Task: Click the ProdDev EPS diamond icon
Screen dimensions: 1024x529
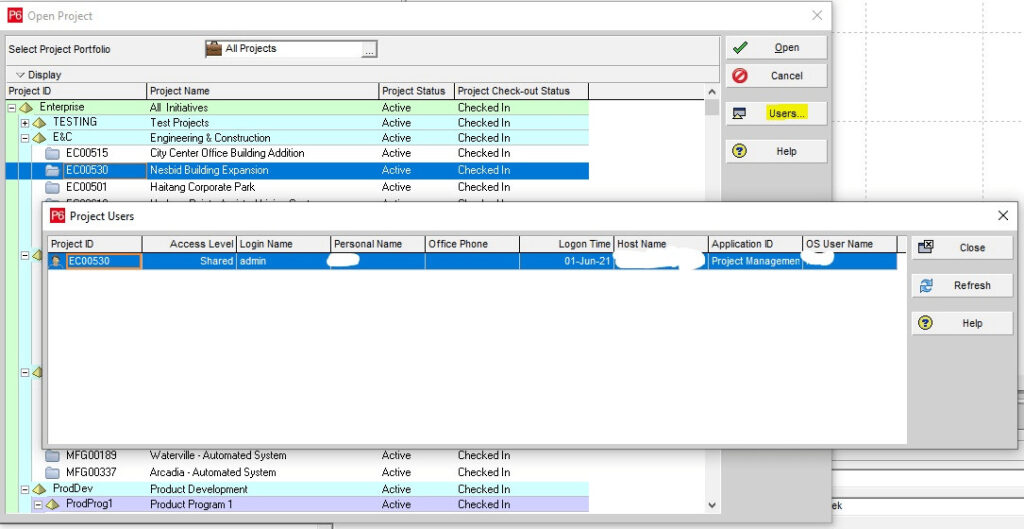Action: [39, 489]
